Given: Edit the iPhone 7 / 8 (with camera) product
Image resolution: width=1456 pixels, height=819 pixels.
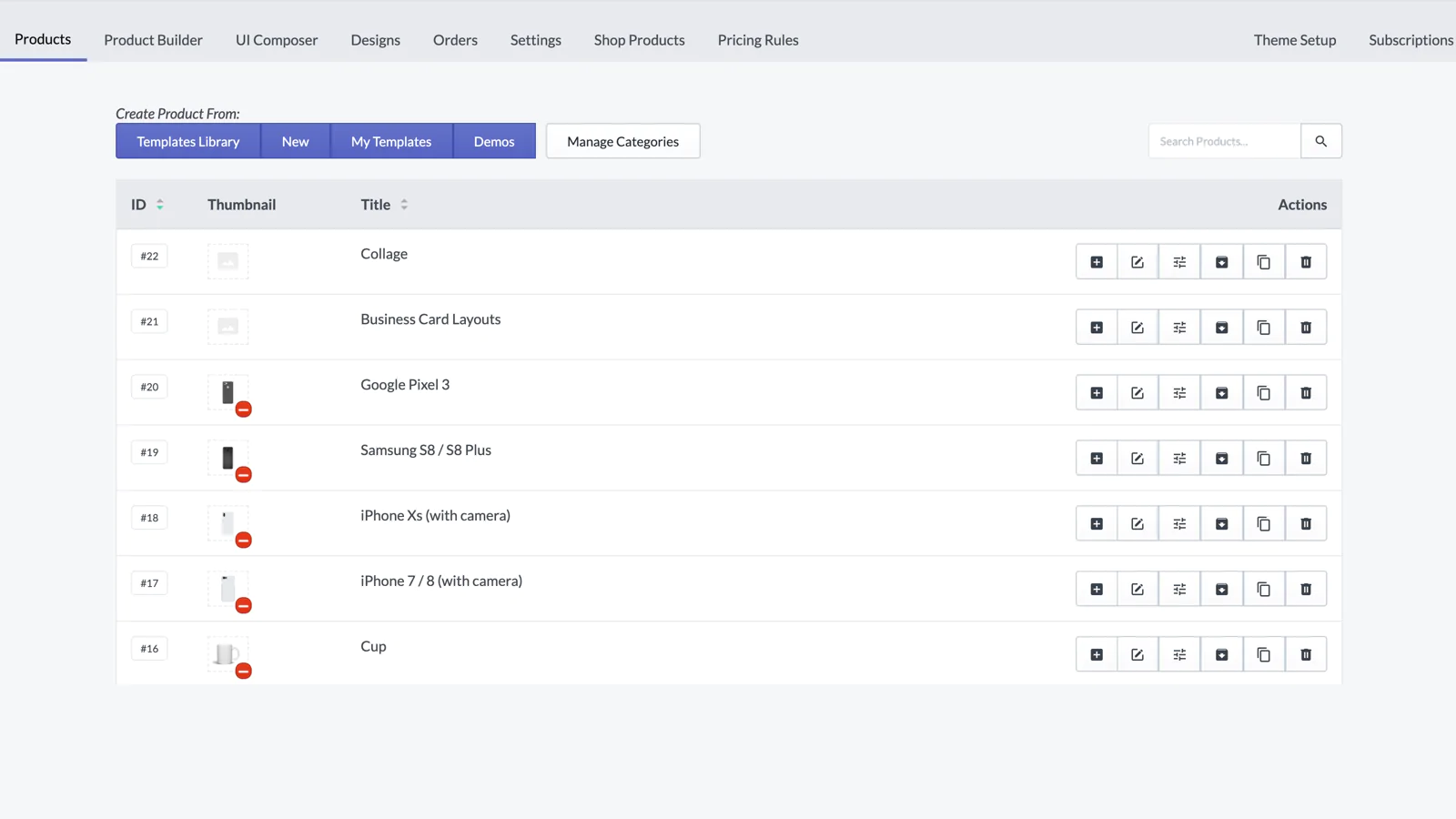Looking at the screenshot, I should pyautogui.click(x=1137, y=590).
